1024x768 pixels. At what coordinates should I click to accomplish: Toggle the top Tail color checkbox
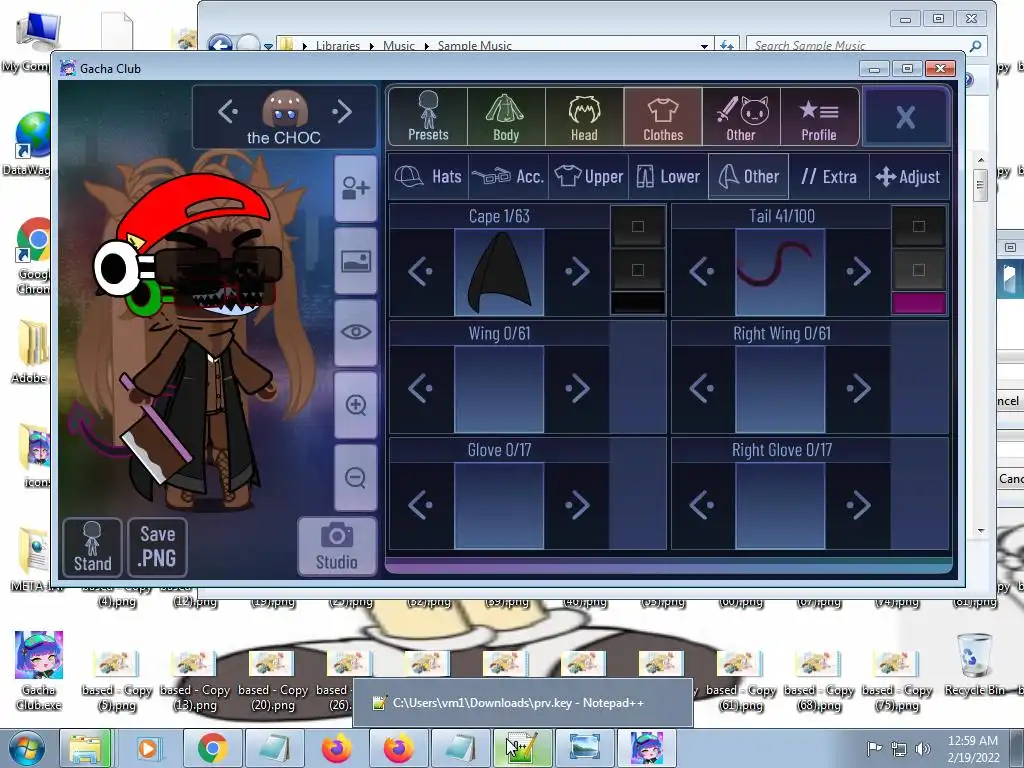pos(919,227)
